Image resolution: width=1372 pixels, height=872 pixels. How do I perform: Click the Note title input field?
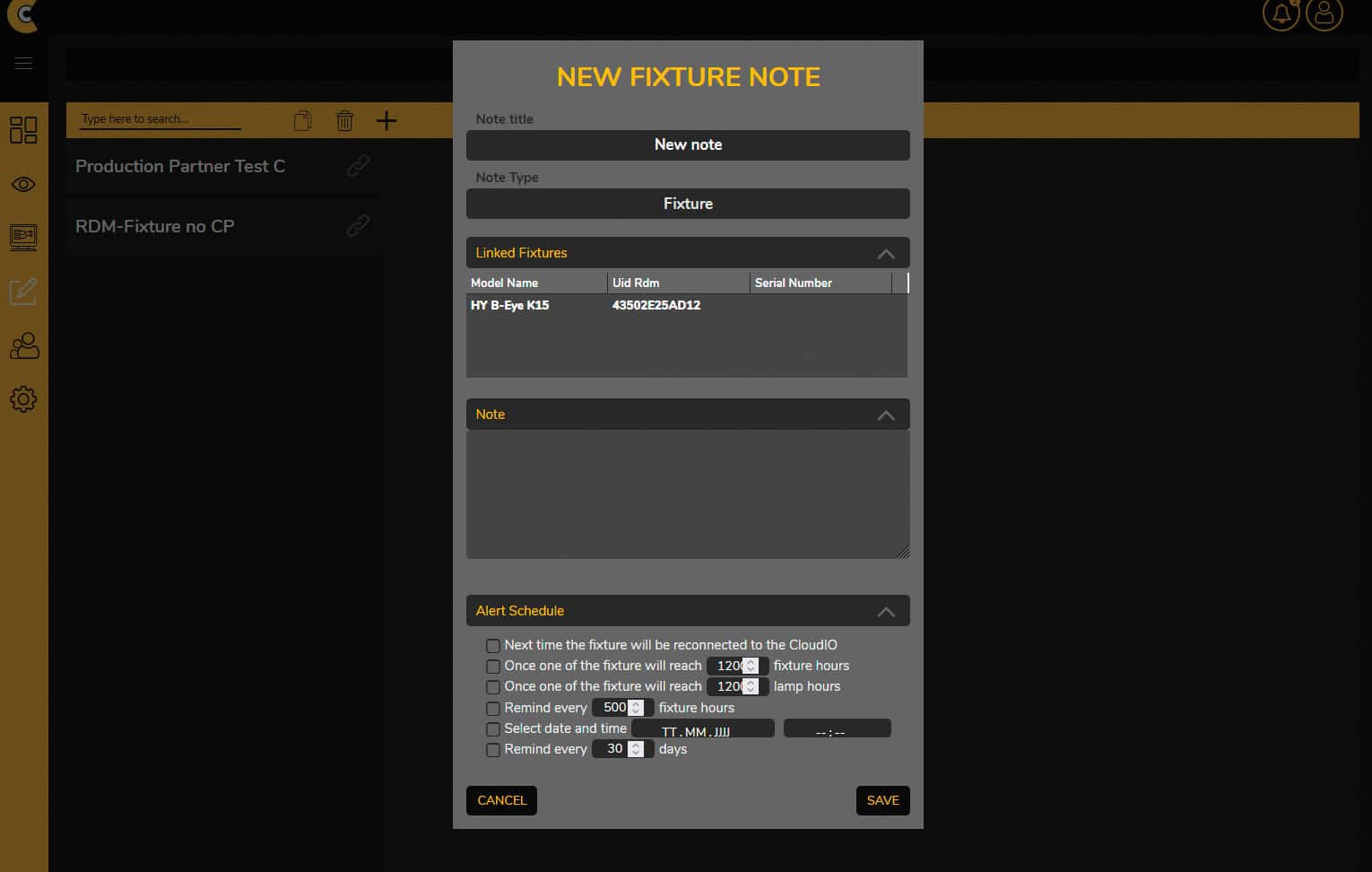coord(688,145)
